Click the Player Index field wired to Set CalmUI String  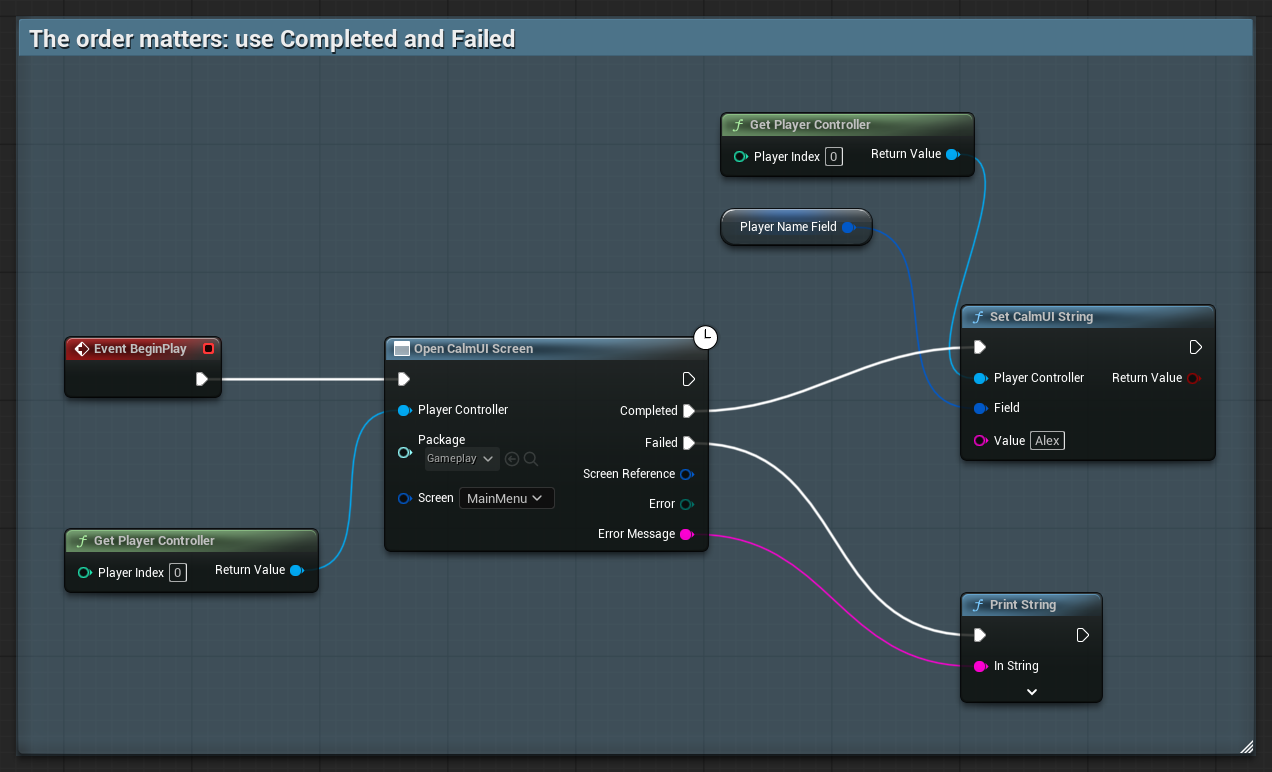point(833,157)
